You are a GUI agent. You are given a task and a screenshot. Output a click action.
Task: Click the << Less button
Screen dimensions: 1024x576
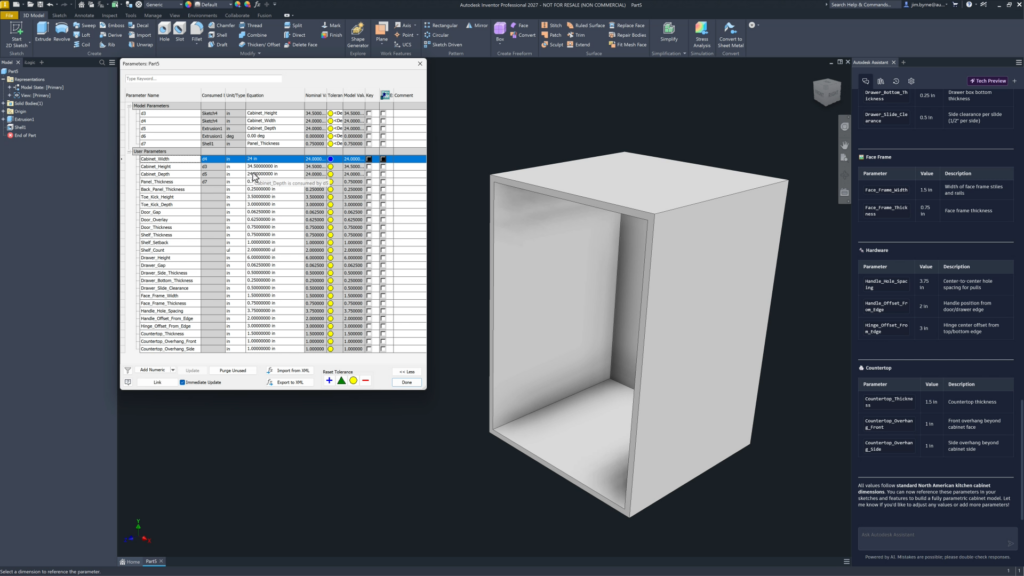click(407, 372)
